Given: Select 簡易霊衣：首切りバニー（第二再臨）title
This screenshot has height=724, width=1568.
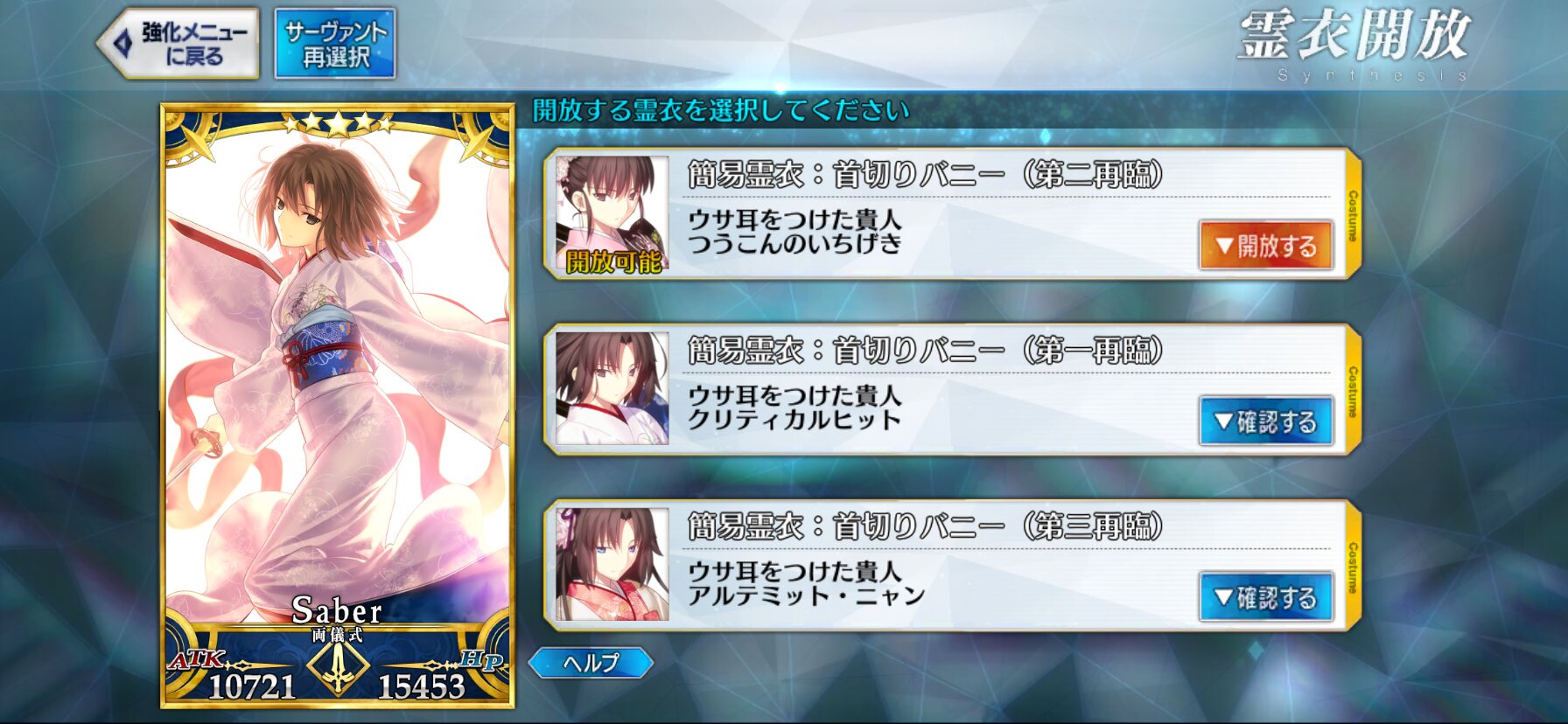Looking at the screenshot, I should point(925,174).
